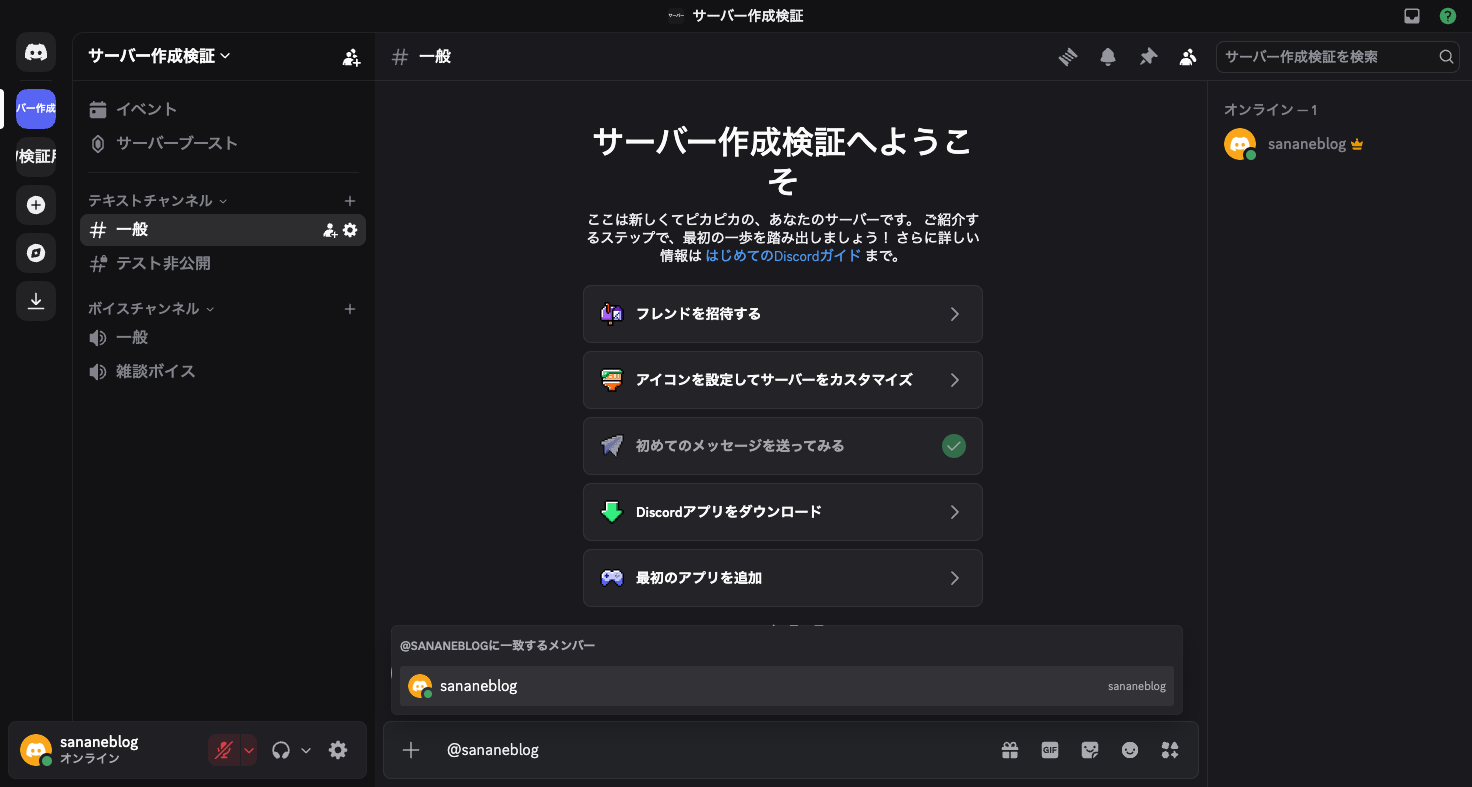The image size is (1472, 787).
Task: Click create invite icon on 一般 channel
Action: 330,230
